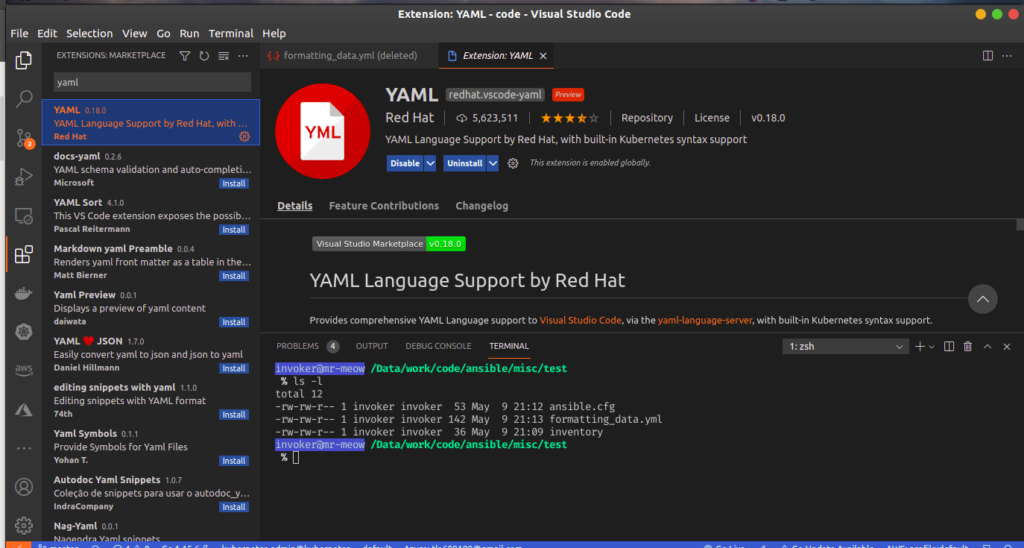The width and height of the screenshot is (1024, 548).
Task: Click the scroll-to-top round button
Action: 983,299
